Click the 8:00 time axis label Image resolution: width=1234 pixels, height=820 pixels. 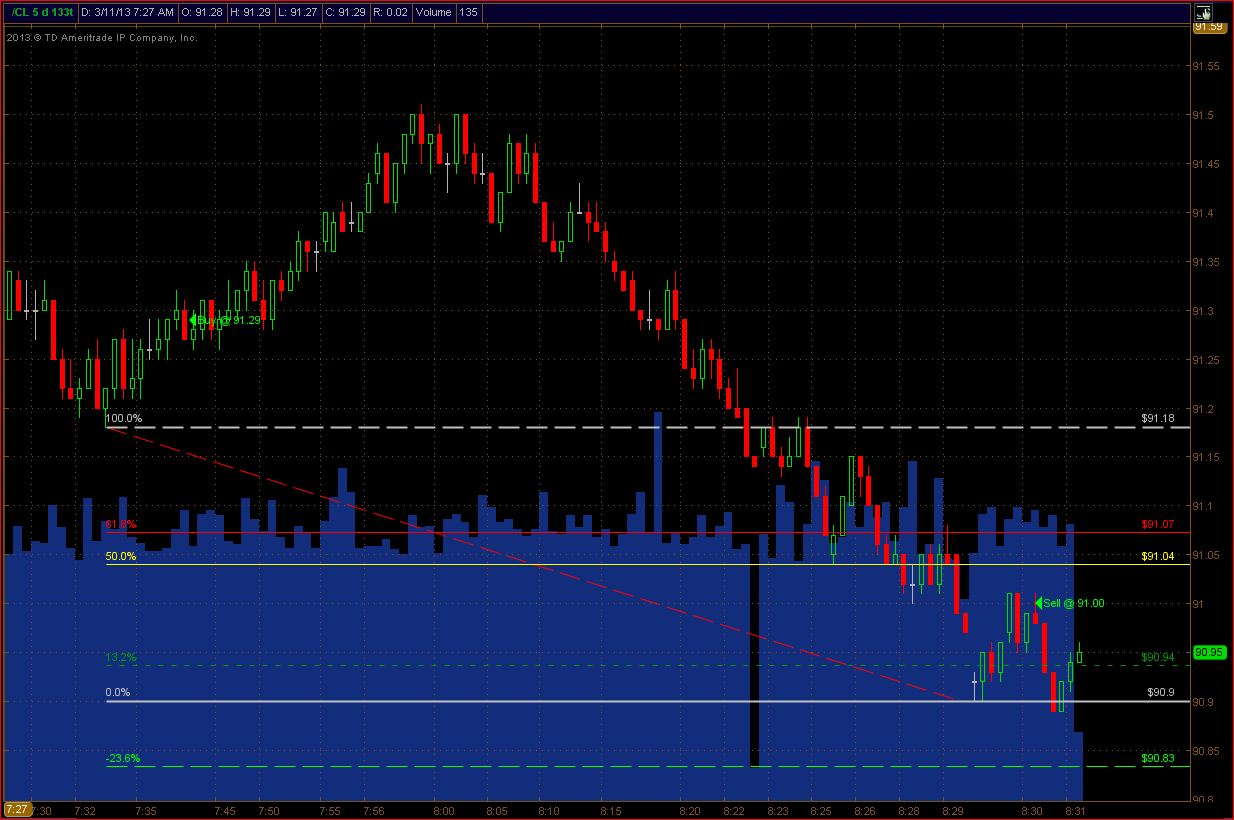click(x=443, y=810)
